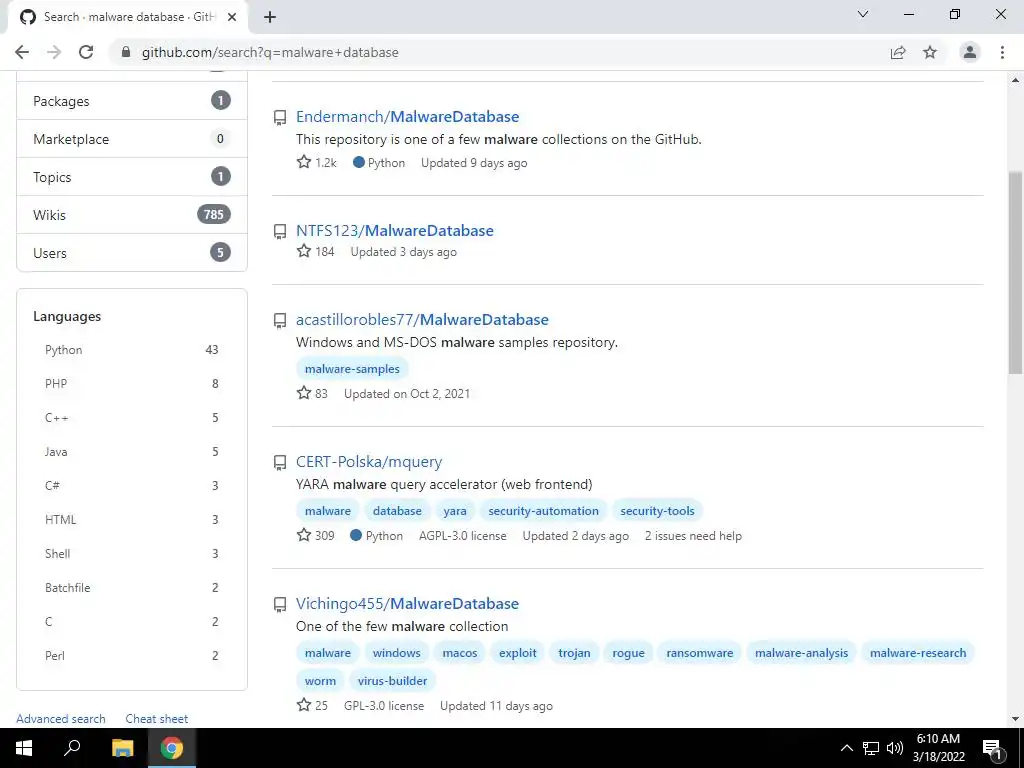
Task: Open CERT-Polska/mquery repository
Action: click(x=369, y=462)
